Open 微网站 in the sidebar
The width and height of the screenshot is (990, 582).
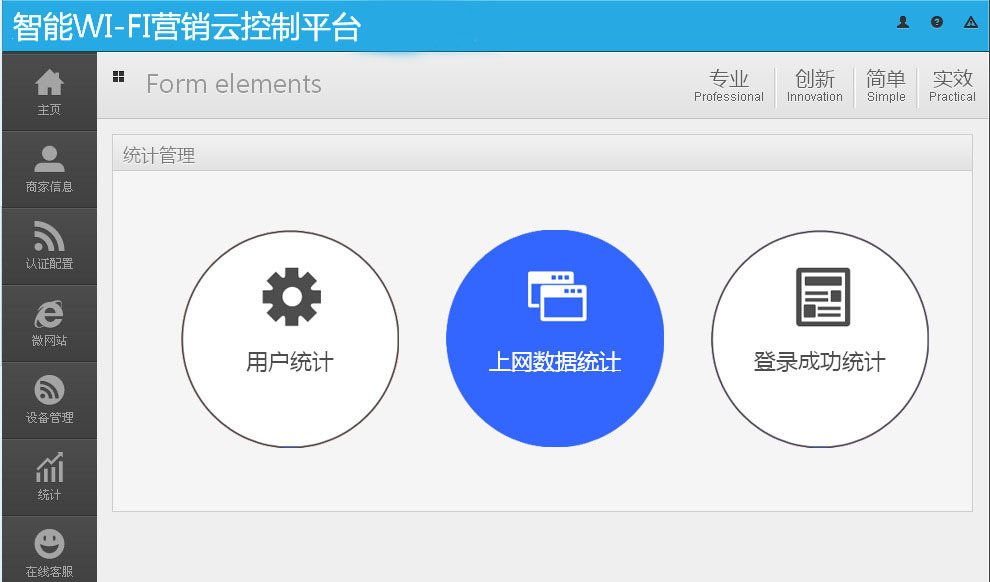coord(49,314)
